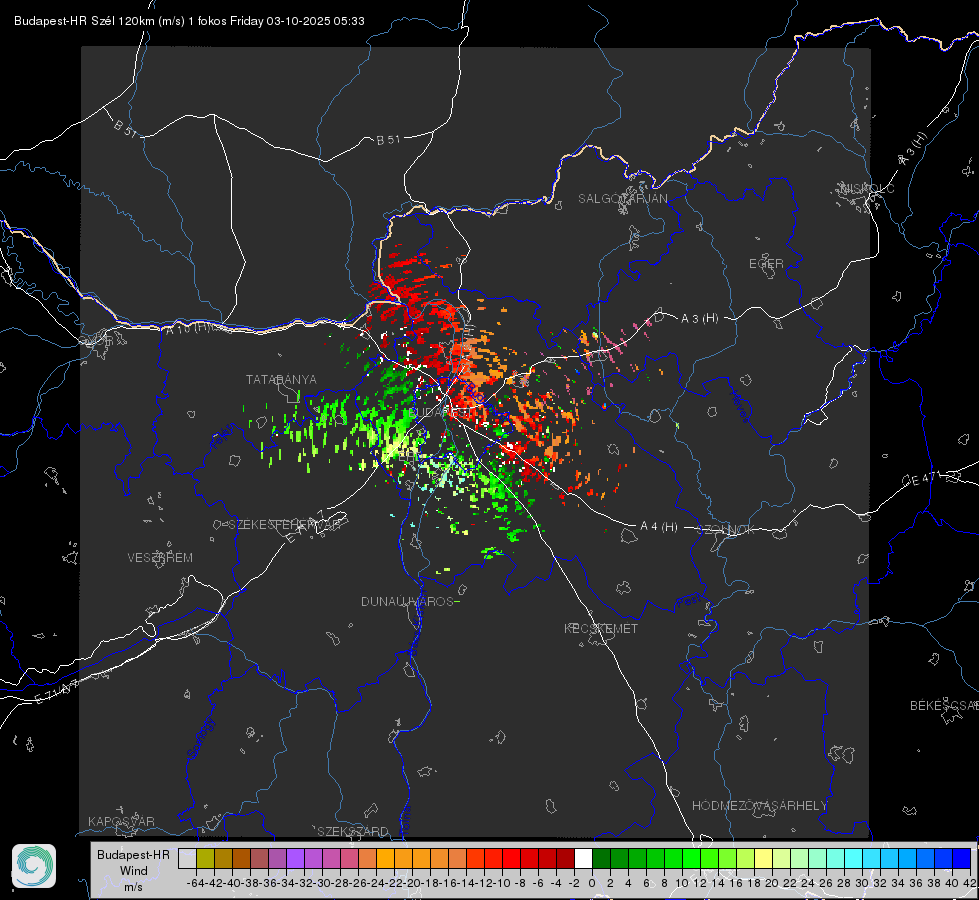Click the KAPOSVÁR city label
This screenshot has height=900, width=979.
(x=121, y=821)
